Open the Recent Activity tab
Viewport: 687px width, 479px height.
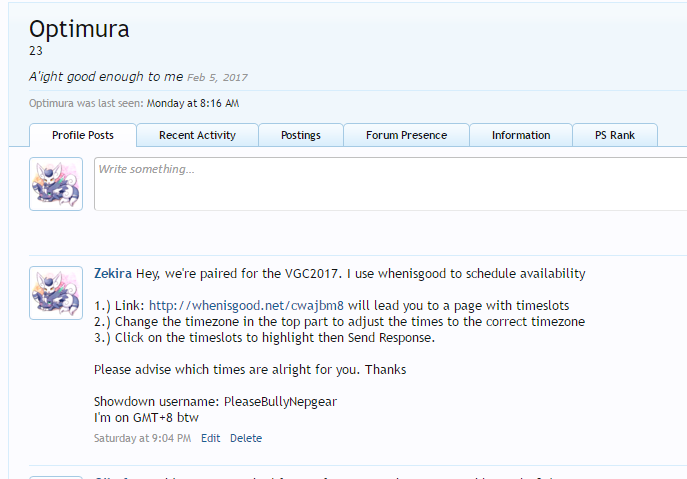[197, 135]
